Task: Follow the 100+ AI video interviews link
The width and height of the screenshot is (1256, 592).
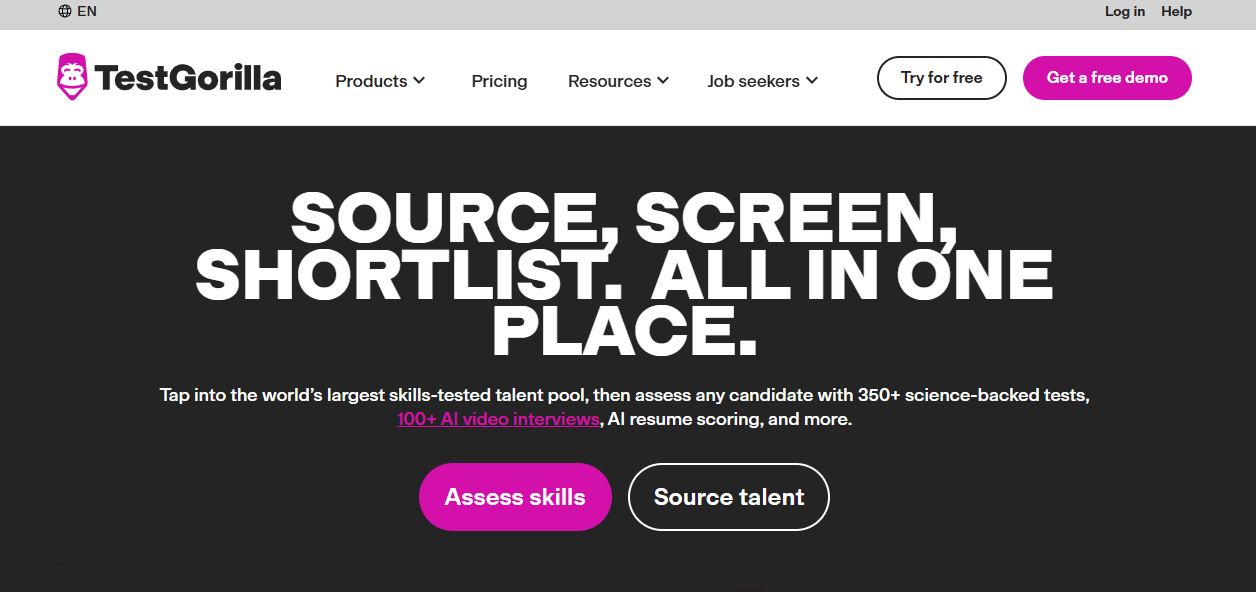Action: 498,420
